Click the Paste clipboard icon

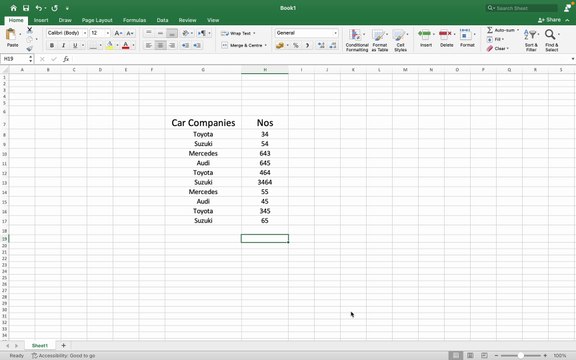[x=11, y=35]
